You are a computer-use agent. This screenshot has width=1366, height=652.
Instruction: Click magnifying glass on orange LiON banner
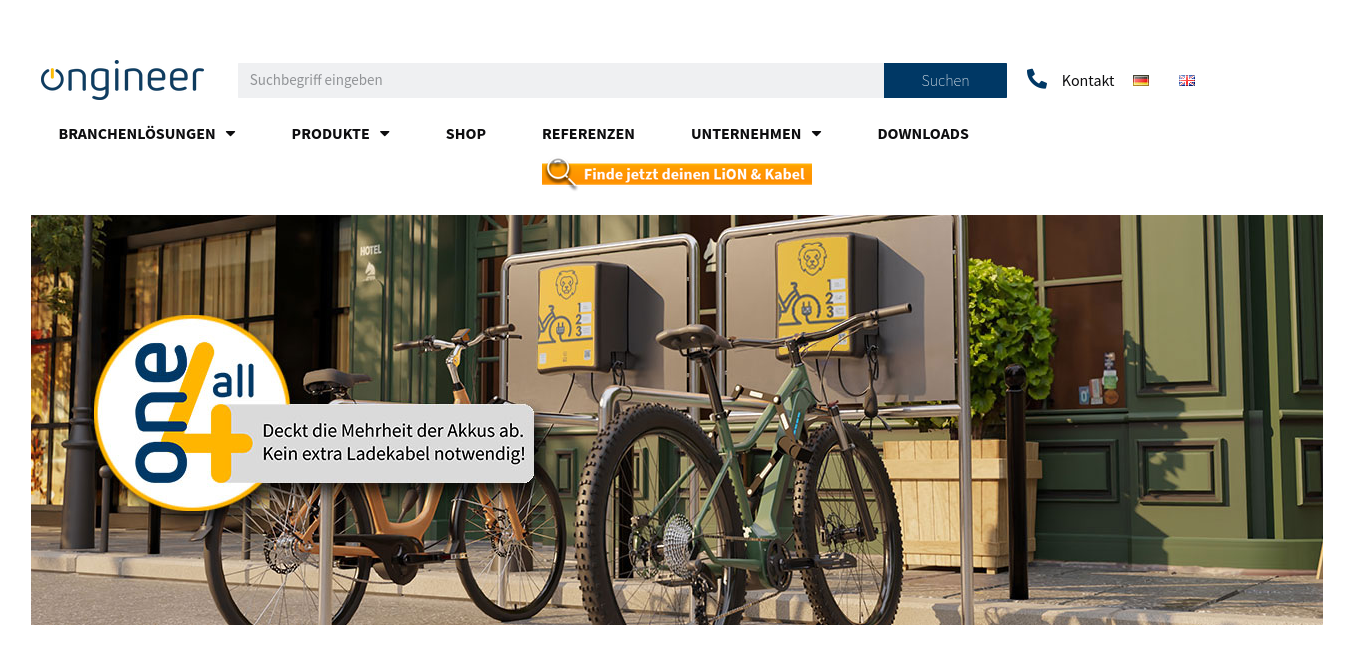tap(560, 173)
